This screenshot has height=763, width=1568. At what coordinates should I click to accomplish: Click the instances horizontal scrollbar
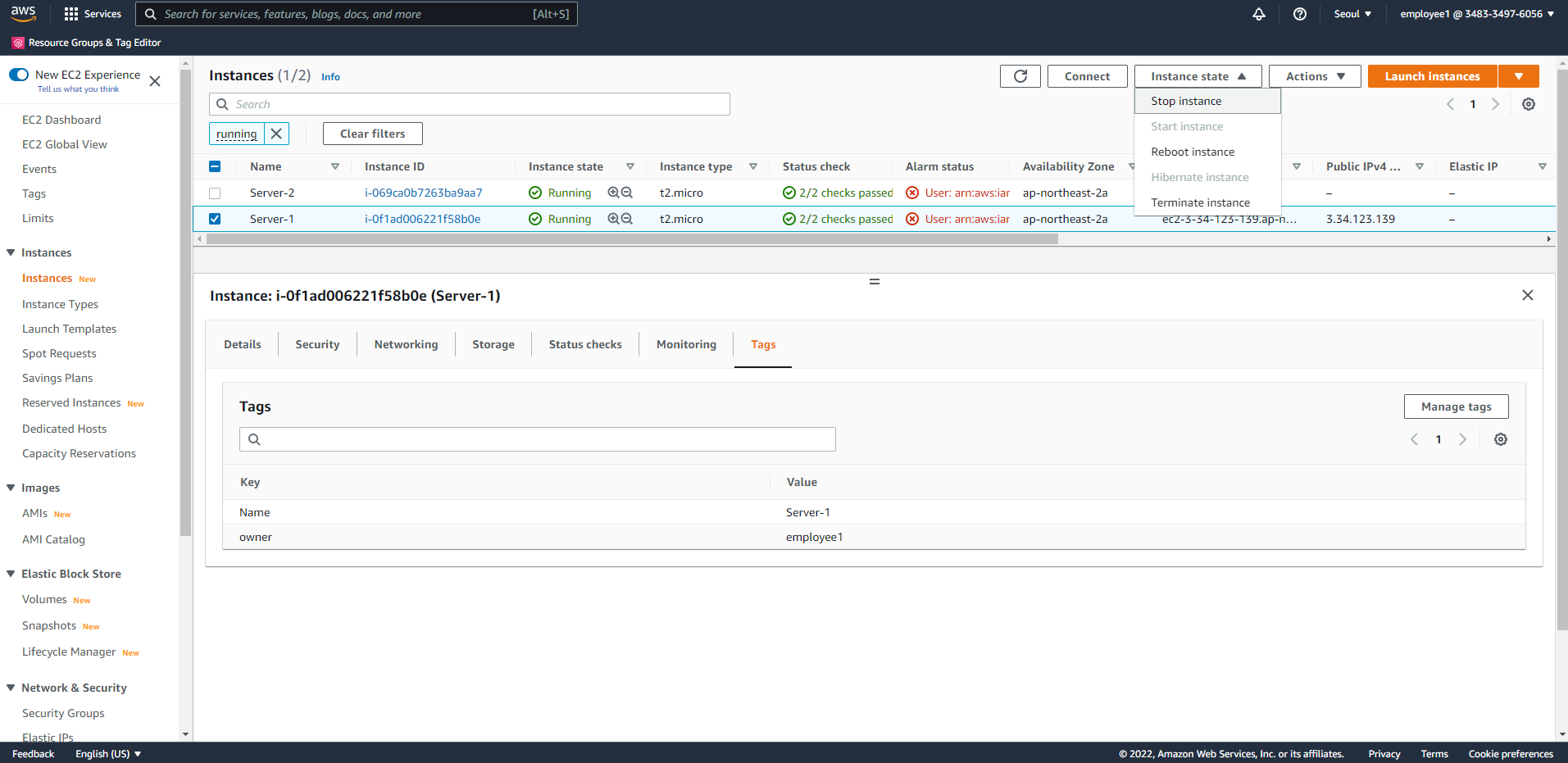point(632,239)
